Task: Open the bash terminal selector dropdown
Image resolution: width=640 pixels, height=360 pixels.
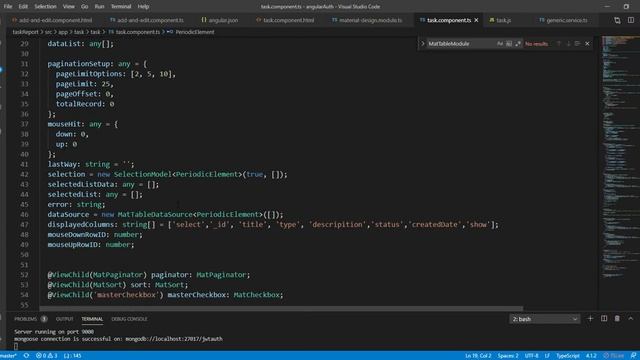Action: (x=544, y=319)
